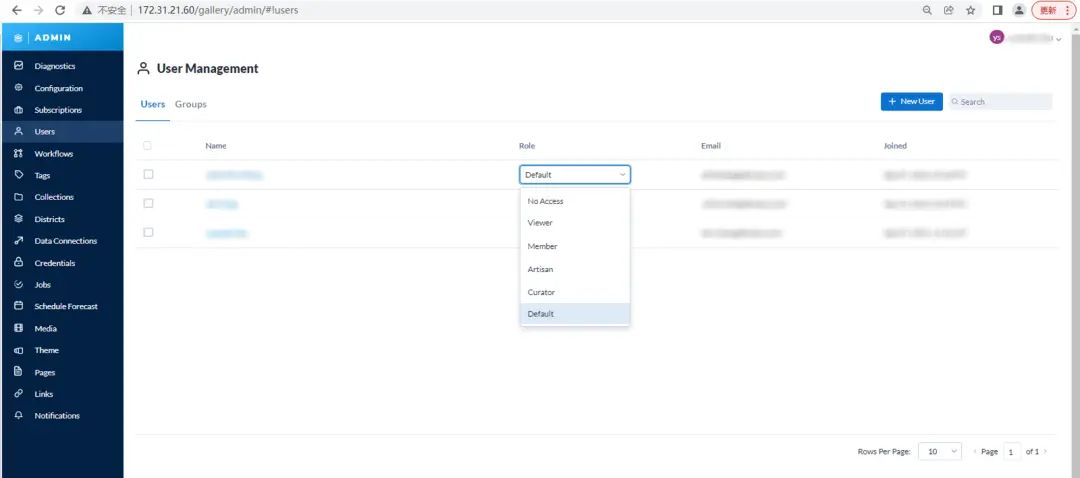Expand the account menu chevron at top right

[x=1058, y=39]
